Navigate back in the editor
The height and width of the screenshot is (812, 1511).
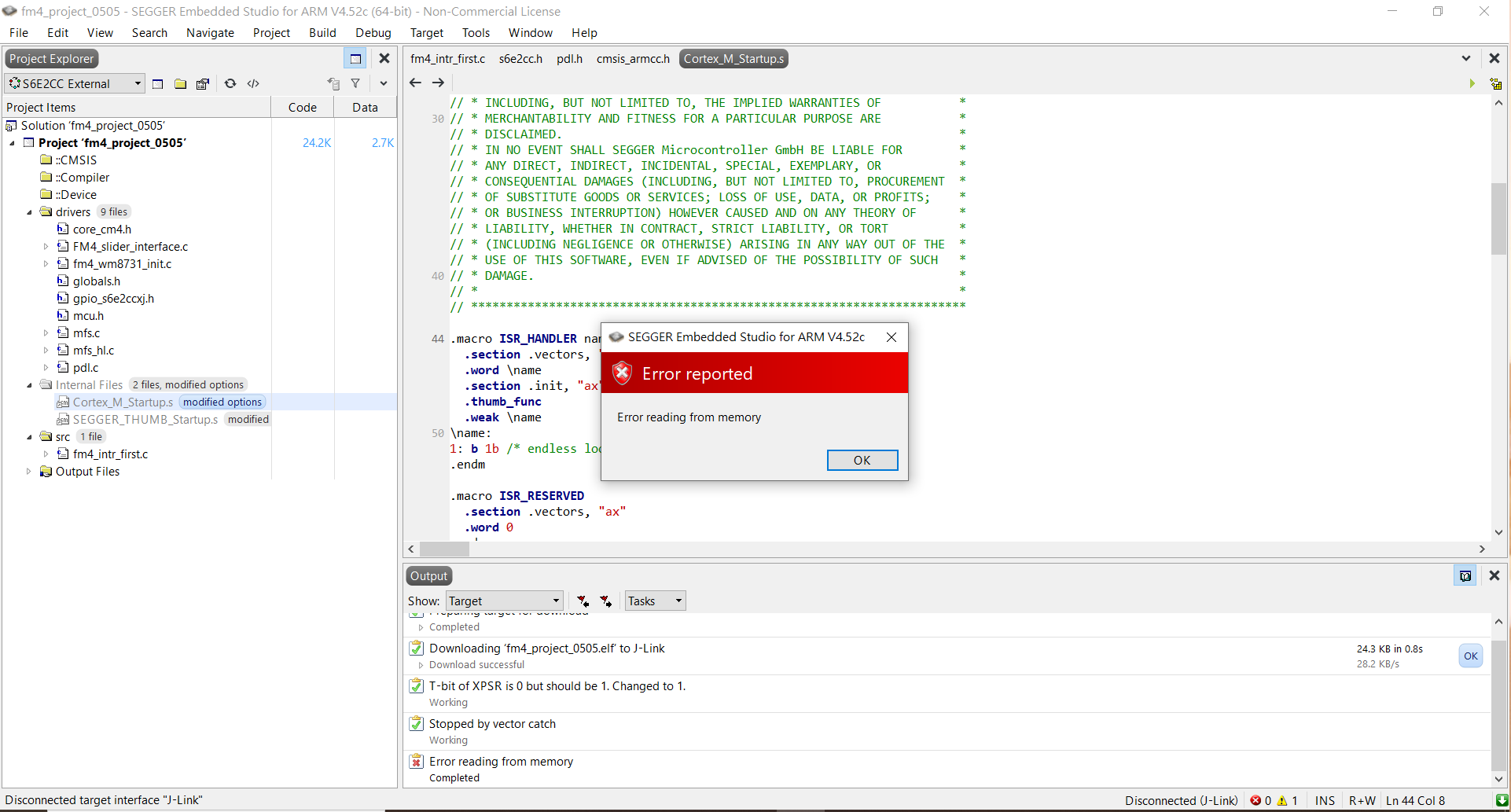[x=416, y=83]
